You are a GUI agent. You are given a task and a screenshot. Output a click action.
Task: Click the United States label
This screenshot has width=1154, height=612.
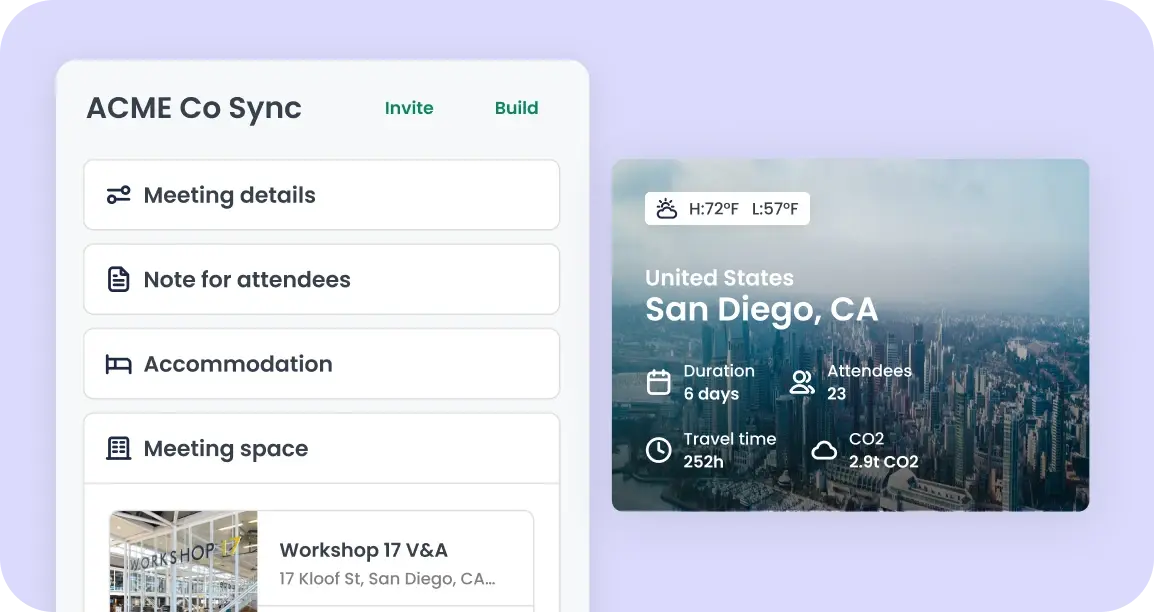pos(720,278)
